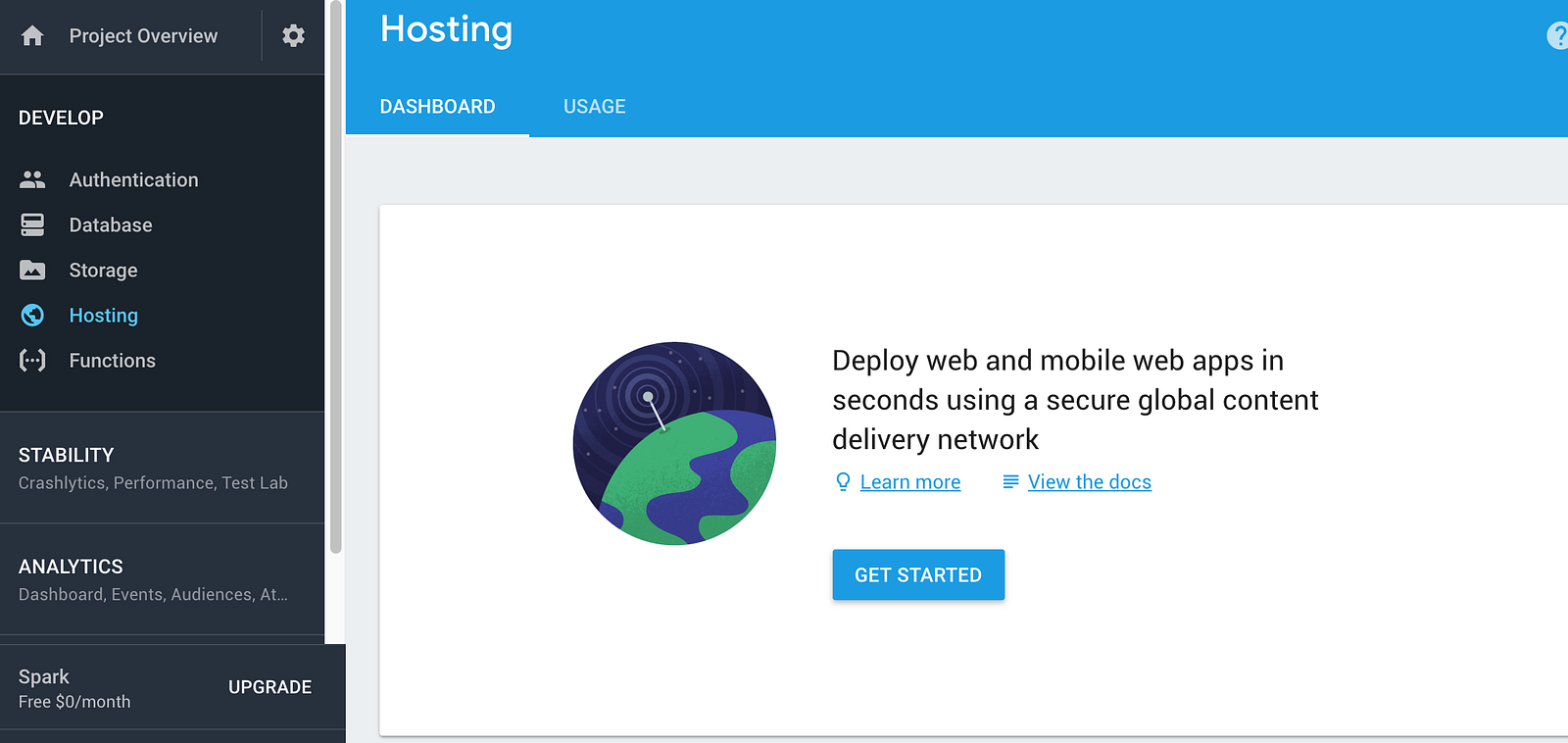Click the Hosting globe illustration
Viewport: 1568px width, 743px height.
(x=674, y=443)
